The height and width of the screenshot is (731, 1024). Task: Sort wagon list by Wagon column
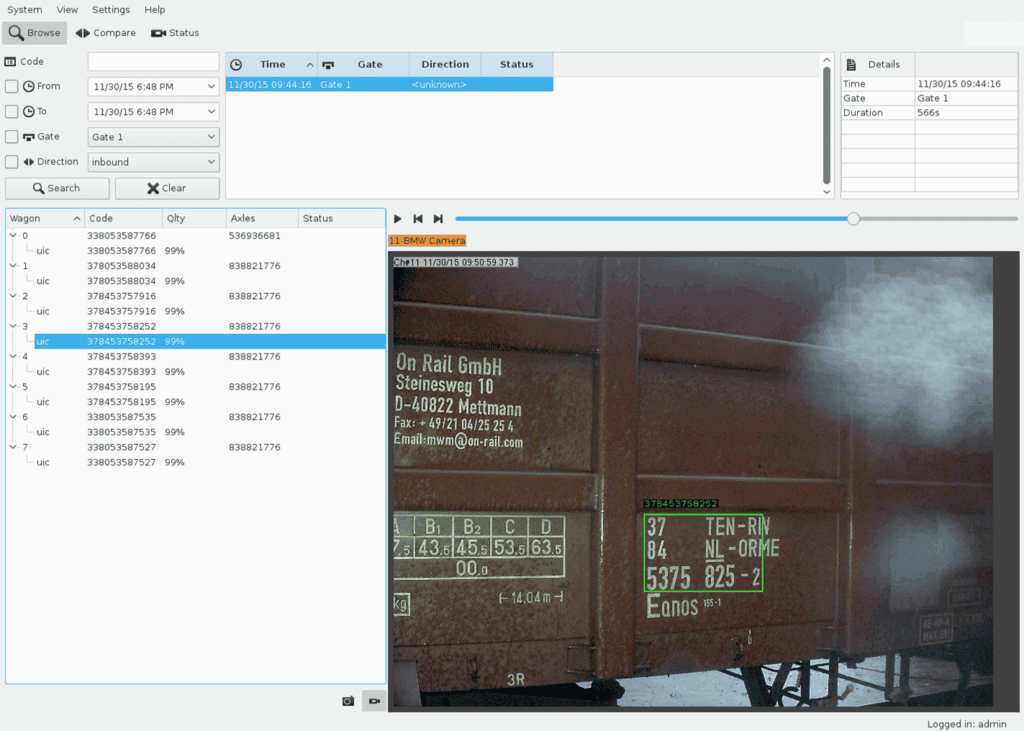pos(45,218)
